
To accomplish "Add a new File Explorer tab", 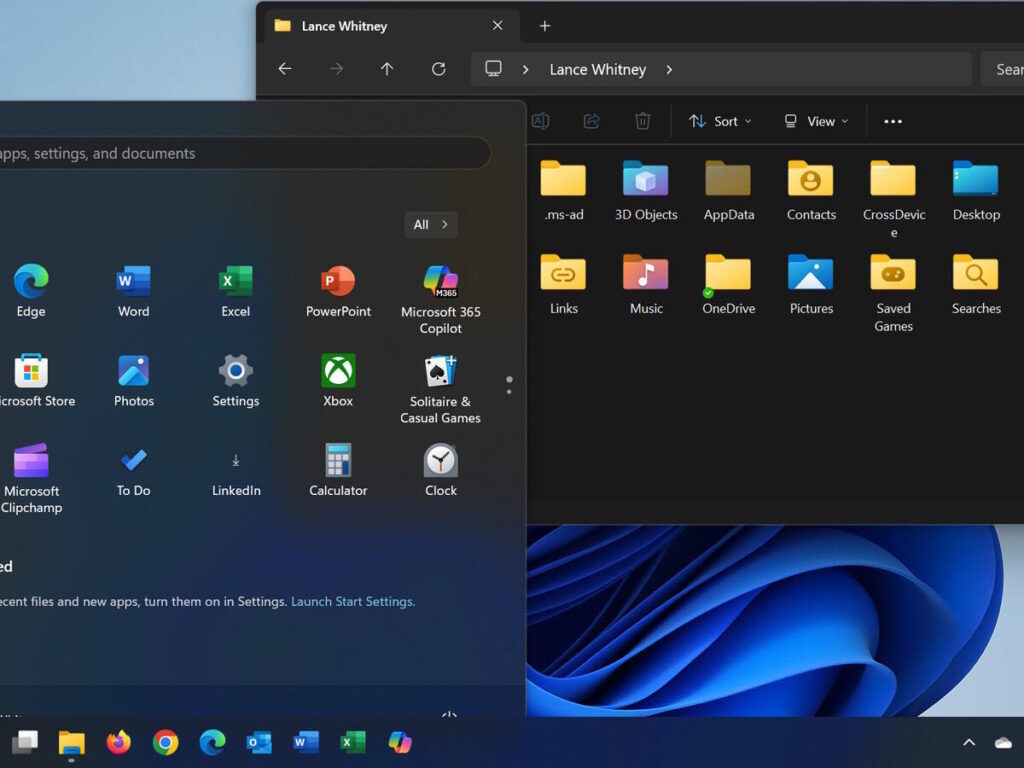I will pos(545,26).
